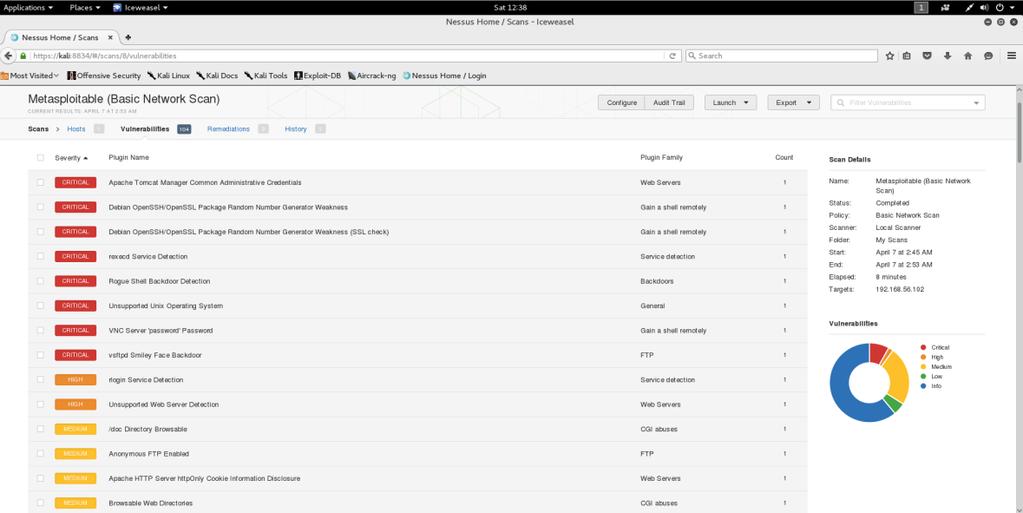Show bookmarks list icon
Viewport: 1023px width, 513px height.
(907, 56)
